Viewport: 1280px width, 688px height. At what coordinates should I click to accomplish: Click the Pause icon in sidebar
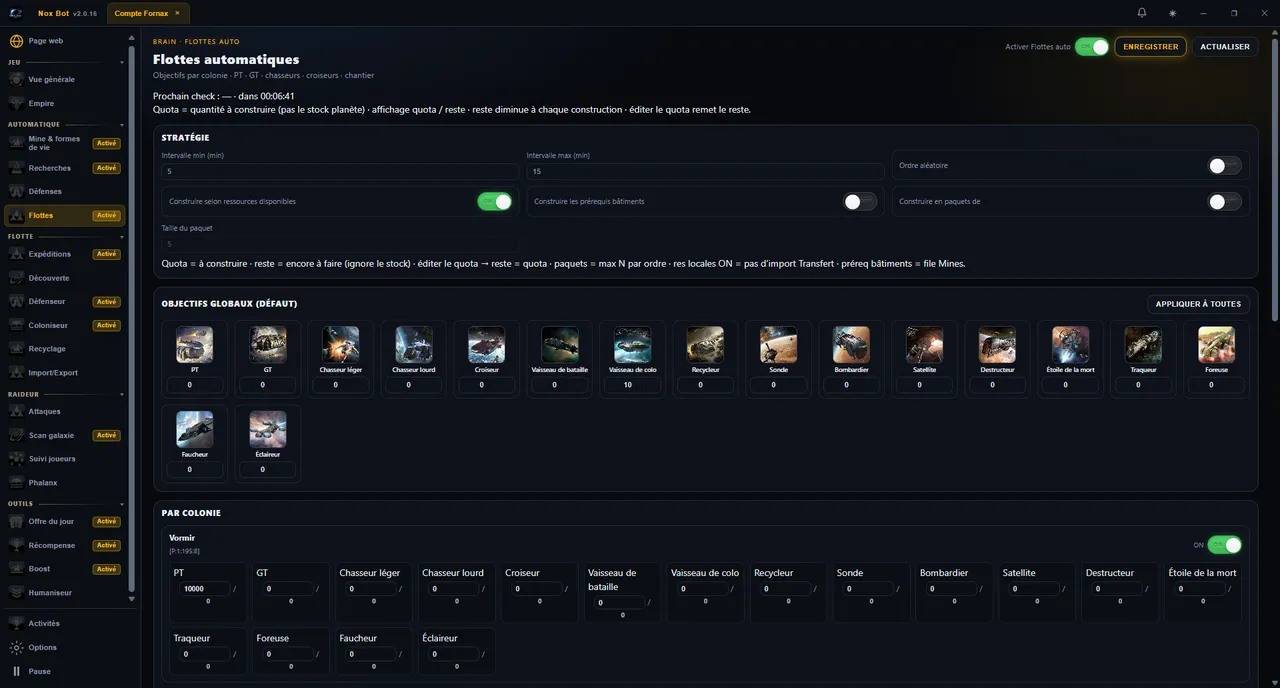pos(16,671)
